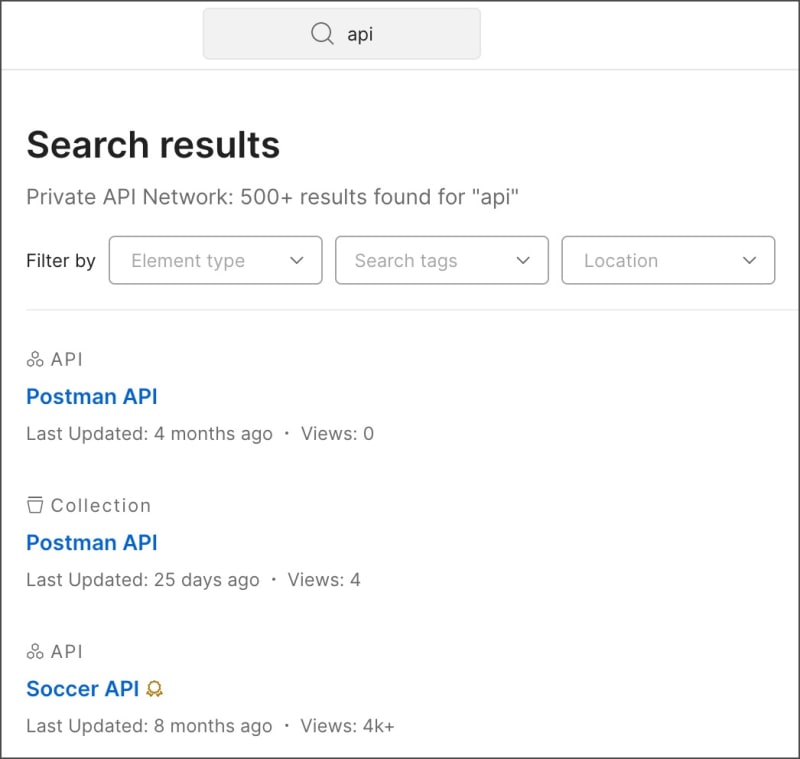This screenshot has height=759, width=800.
Task: Click the 'Search results' heading
Action: coord(152,145)
